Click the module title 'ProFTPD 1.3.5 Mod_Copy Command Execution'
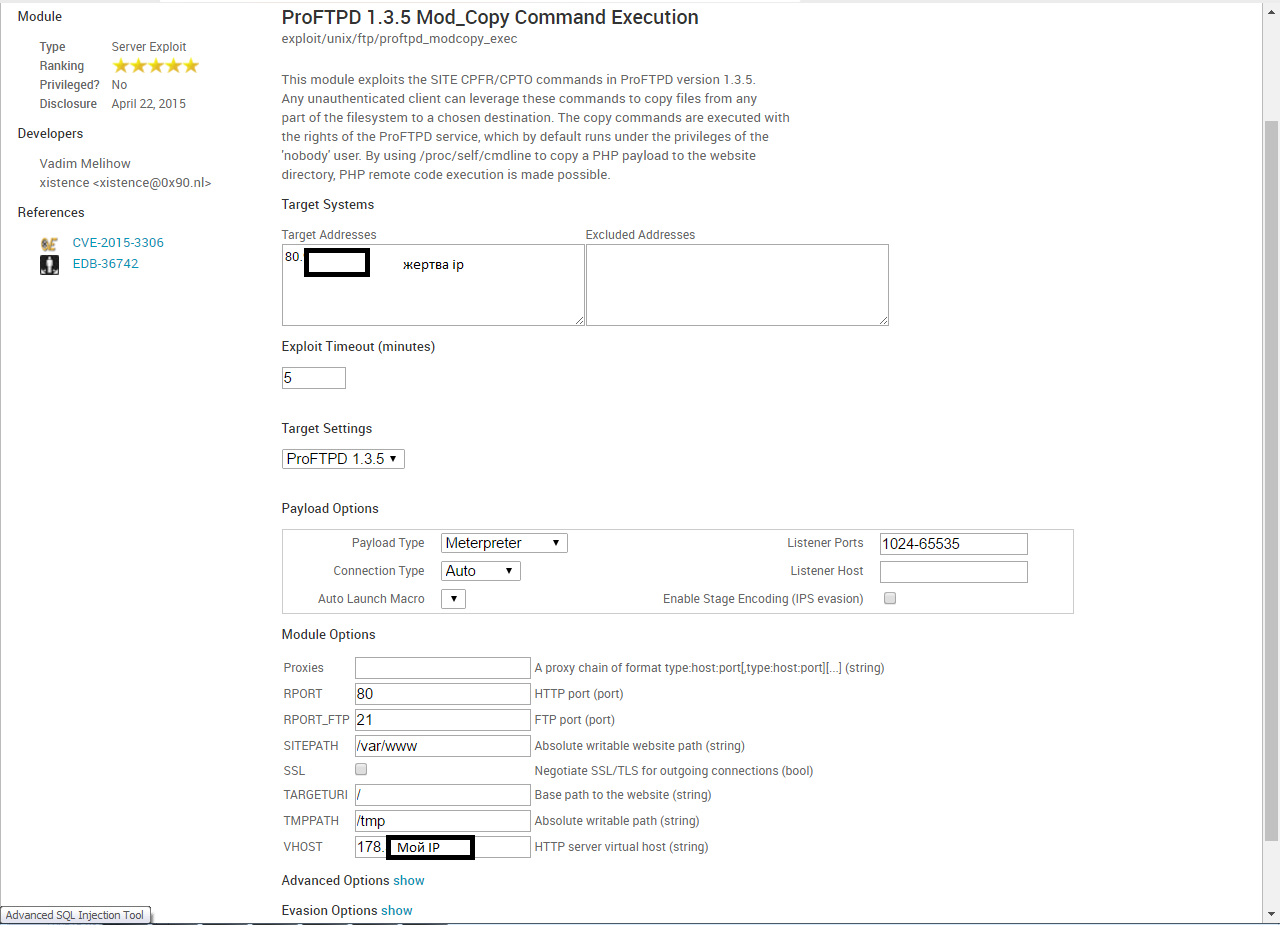The width and height of the screenshot is (1280, 925). pyautogui.click(x=490, y=17)
